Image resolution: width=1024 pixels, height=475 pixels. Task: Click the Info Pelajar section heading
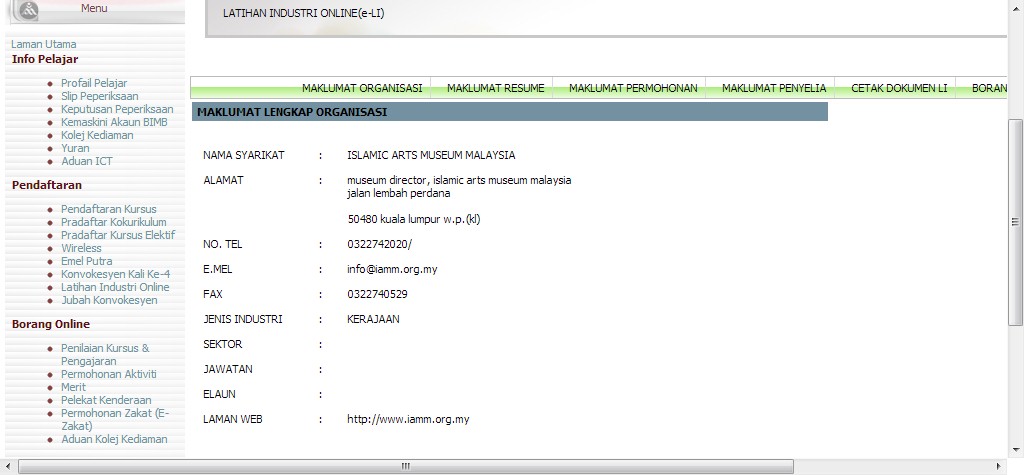[x=45, y=59]
